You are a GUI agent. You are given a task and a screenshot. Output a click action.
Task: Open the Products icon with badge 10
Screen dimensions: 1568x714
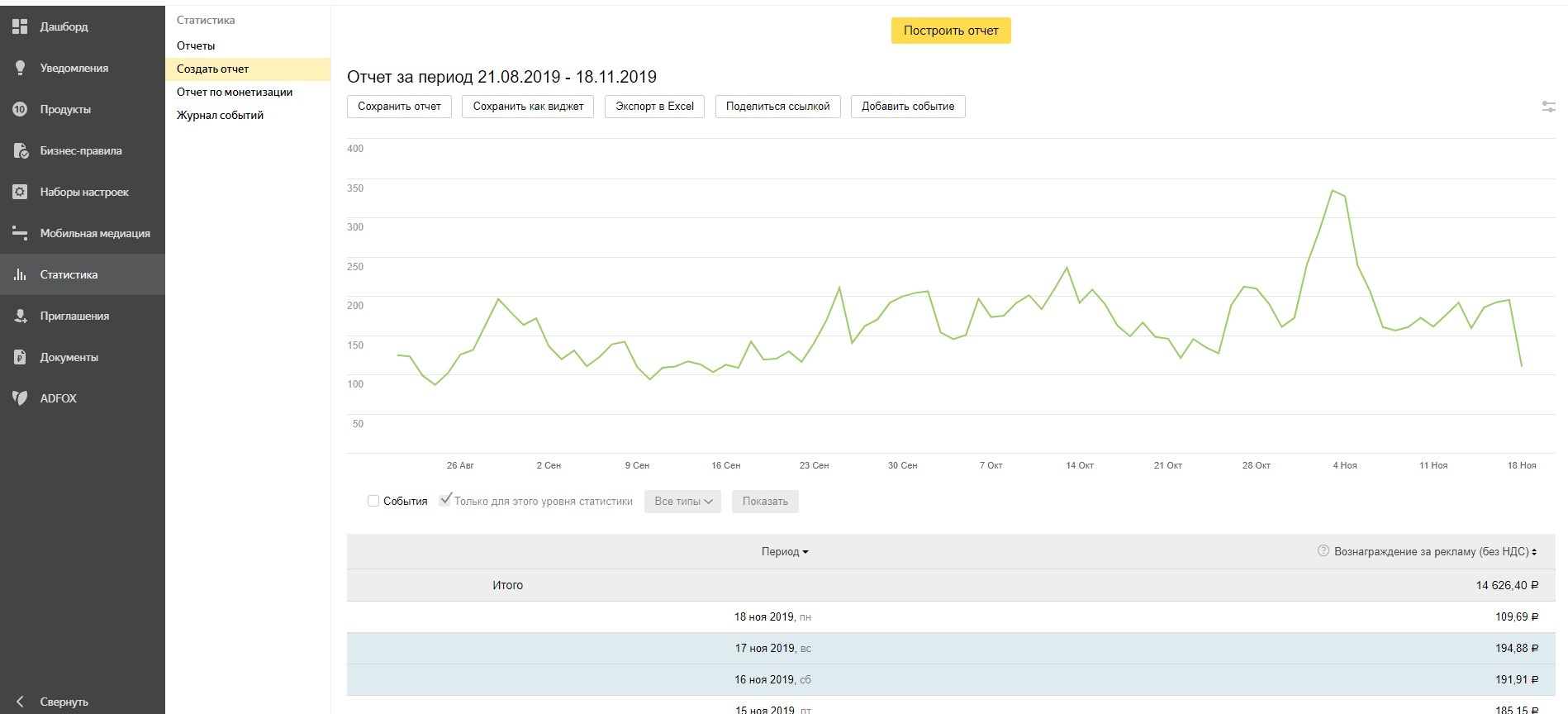[20, 109]
